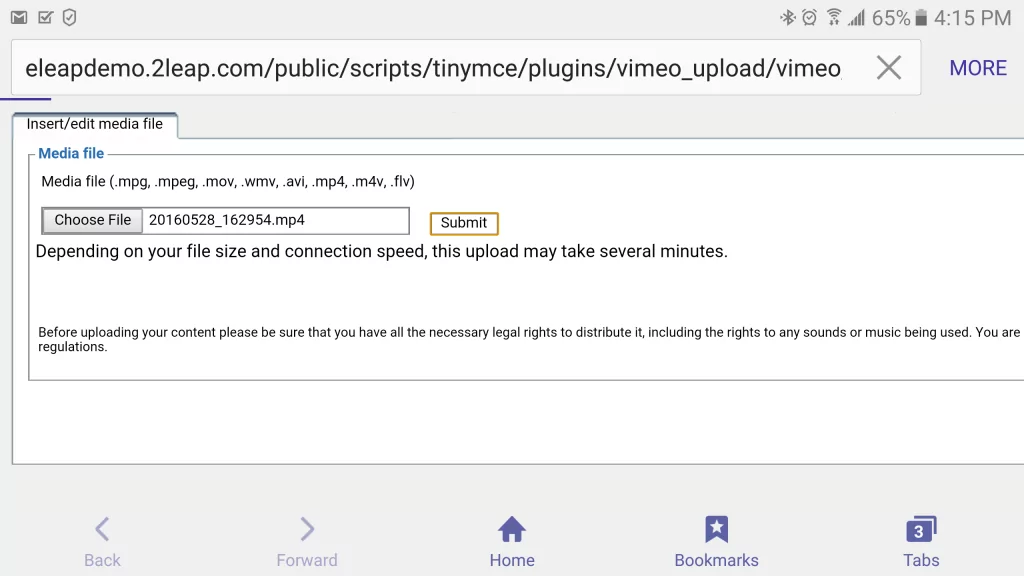
Task: Click the Media file section heading
Action: [71, 153]
